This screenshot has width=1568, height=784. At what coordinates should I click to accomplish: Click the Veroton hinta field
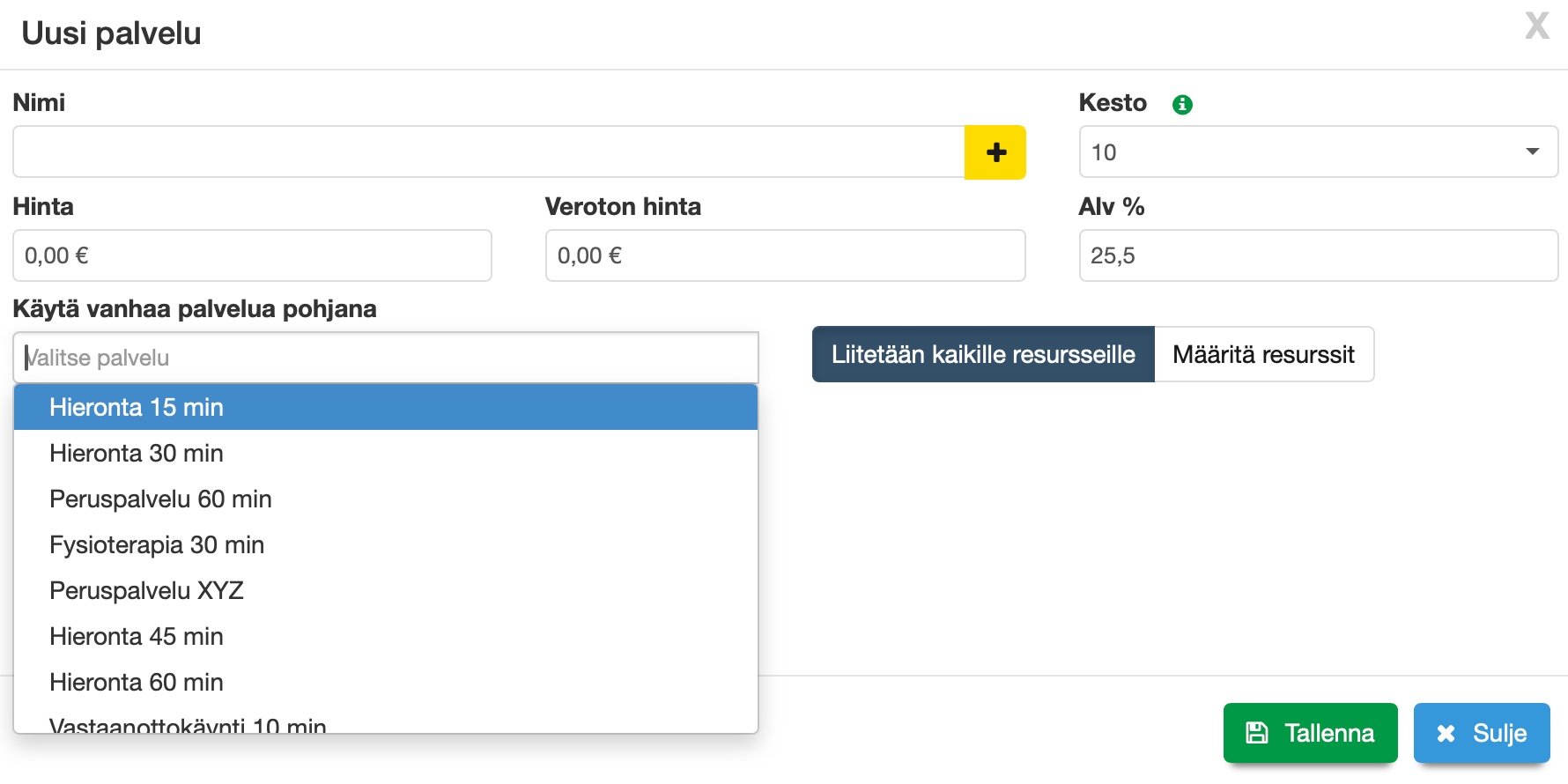tap(785, 256)
